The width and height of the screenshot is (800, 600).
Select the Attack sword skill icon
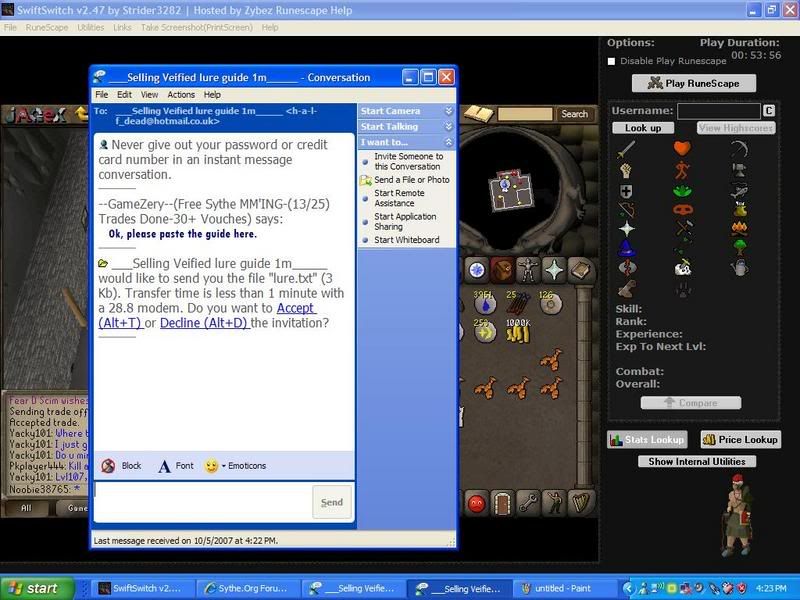pos(626,149)
